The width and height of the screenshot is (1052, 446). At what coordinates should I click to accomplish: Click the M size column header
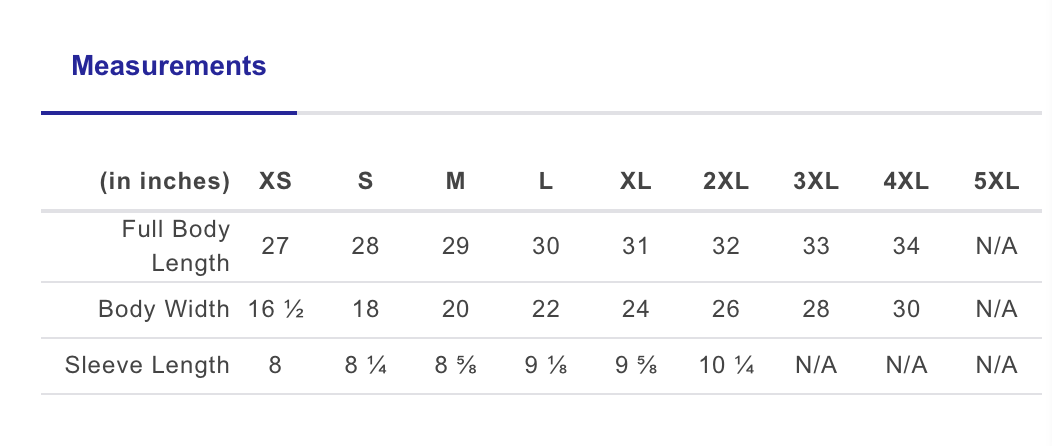click(455, 181)
